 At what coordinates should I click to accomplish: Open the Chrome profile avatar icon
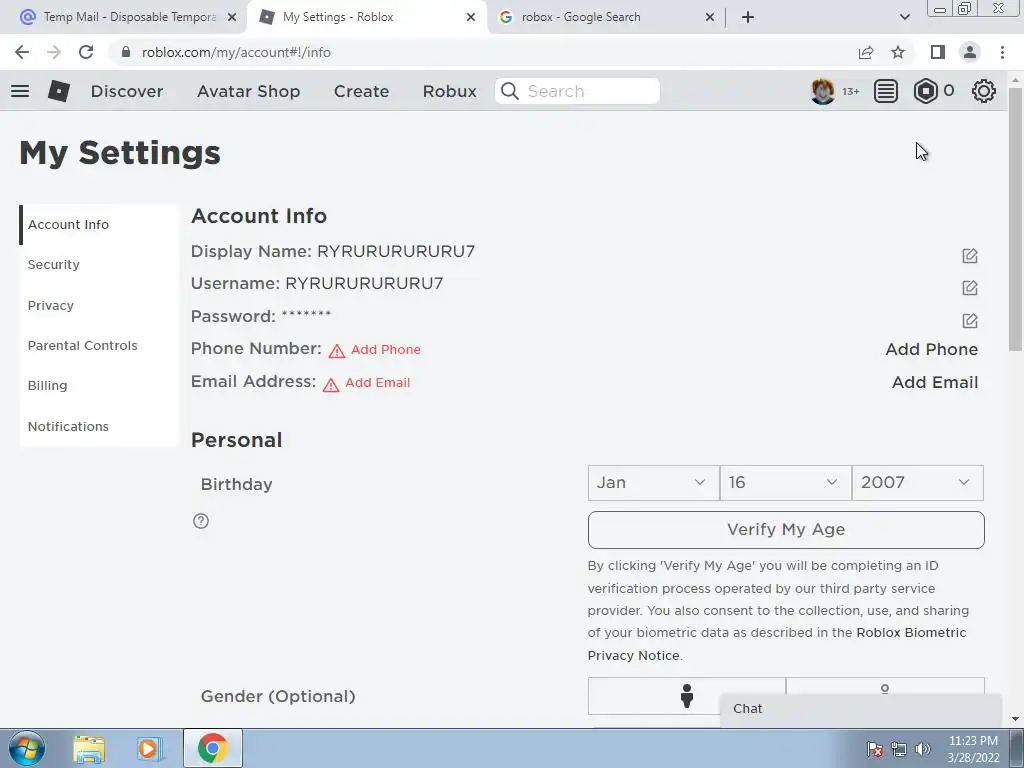coord(970,52)
